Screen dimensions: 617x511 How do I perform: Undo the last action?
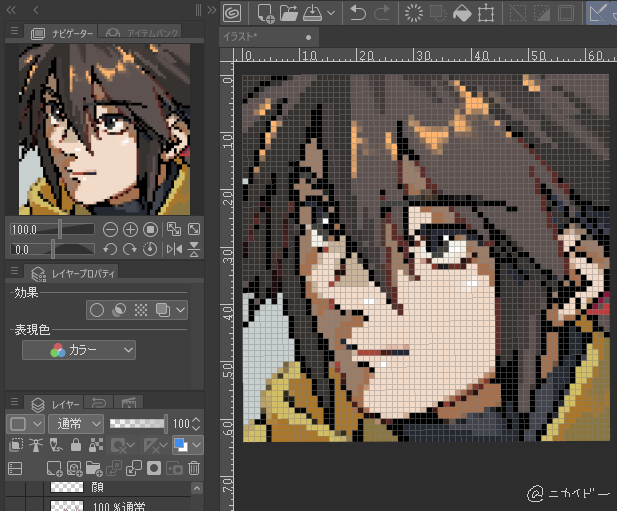[x=358, y=13]
